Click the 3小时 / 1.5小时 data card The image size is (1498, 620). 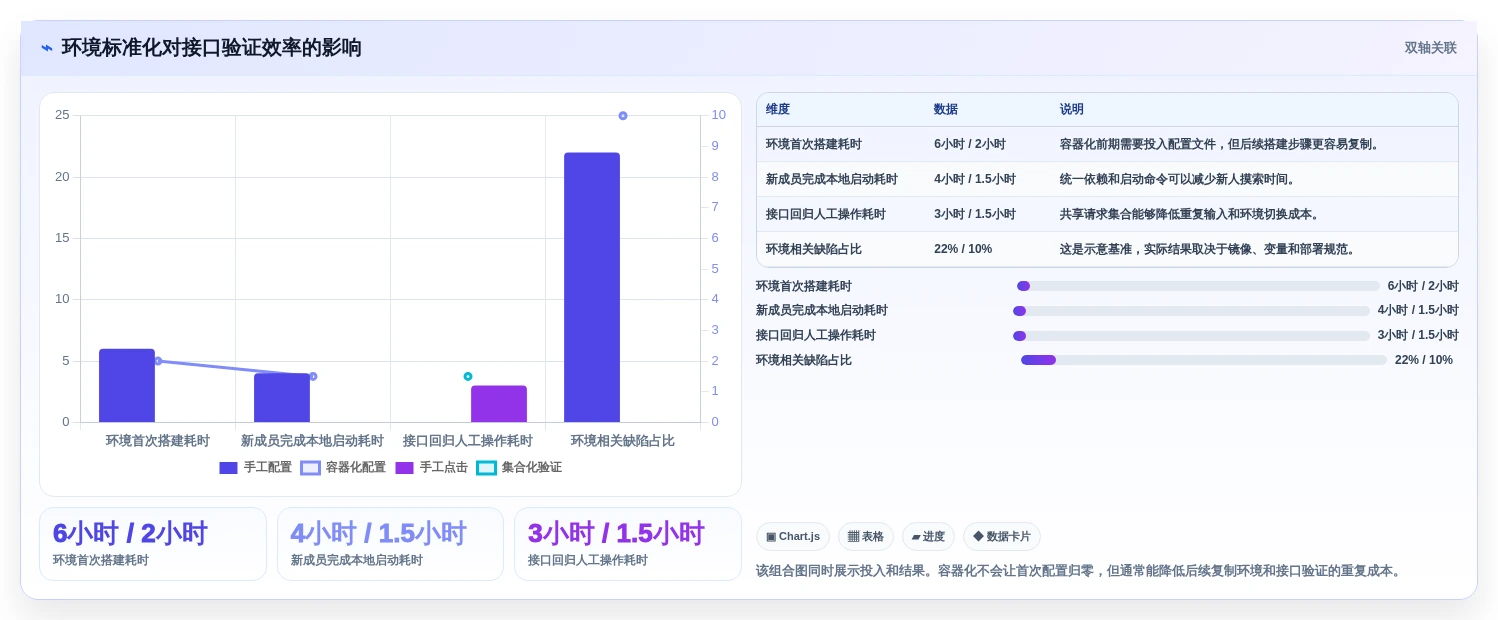click(x=628, y=544)
